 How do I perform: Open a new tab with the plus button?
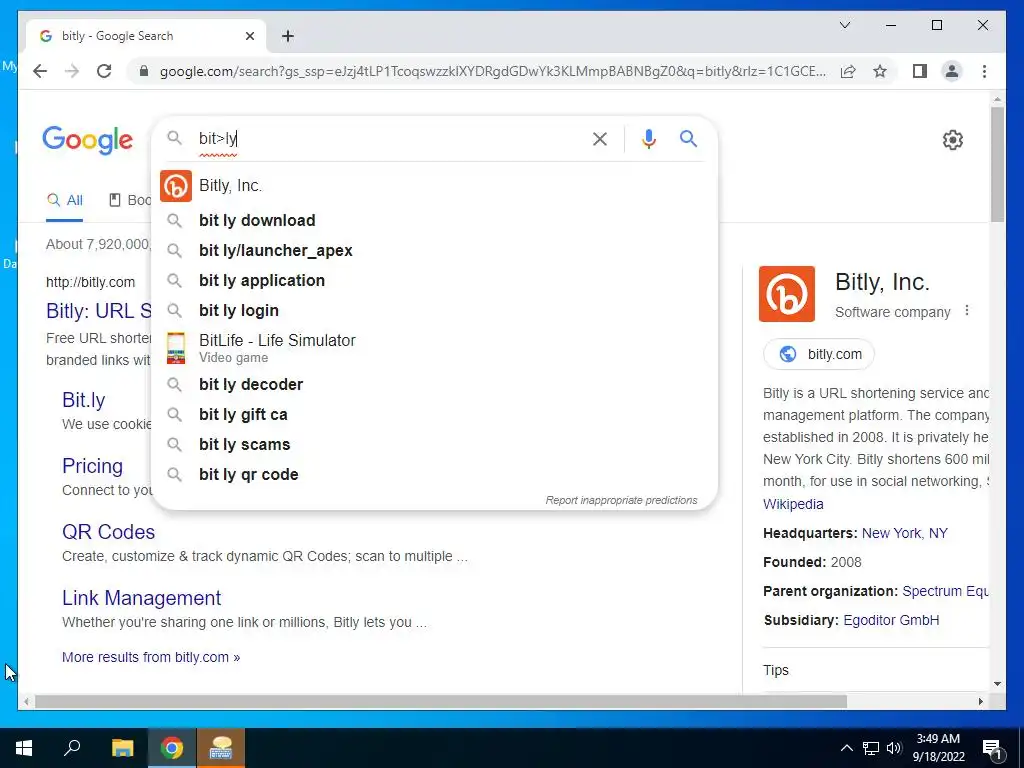(x=287, y=36)
